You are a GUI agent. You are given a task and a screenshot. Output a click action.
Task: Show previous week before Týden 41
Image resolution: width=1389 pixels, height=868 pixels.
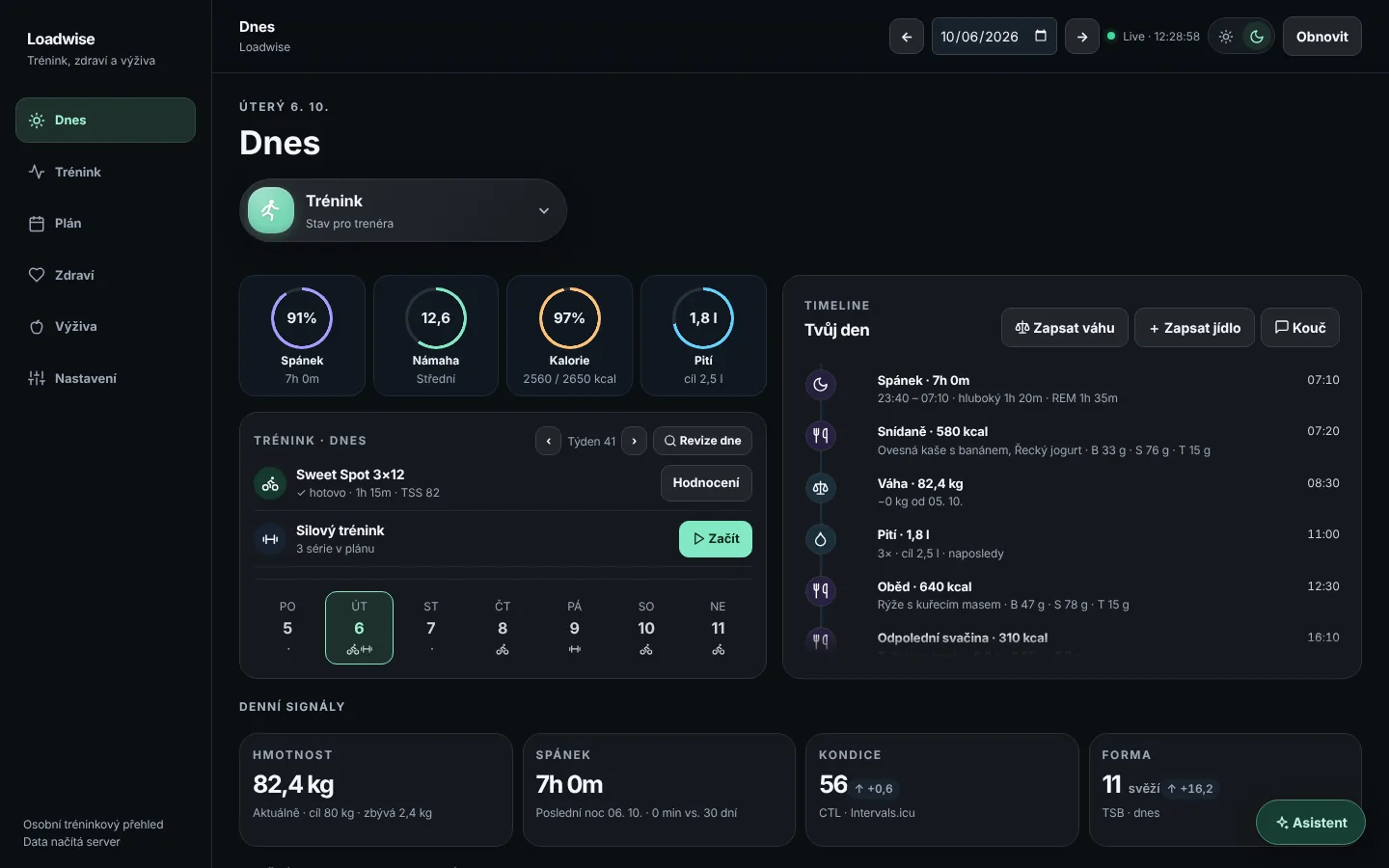pos(548,441)
